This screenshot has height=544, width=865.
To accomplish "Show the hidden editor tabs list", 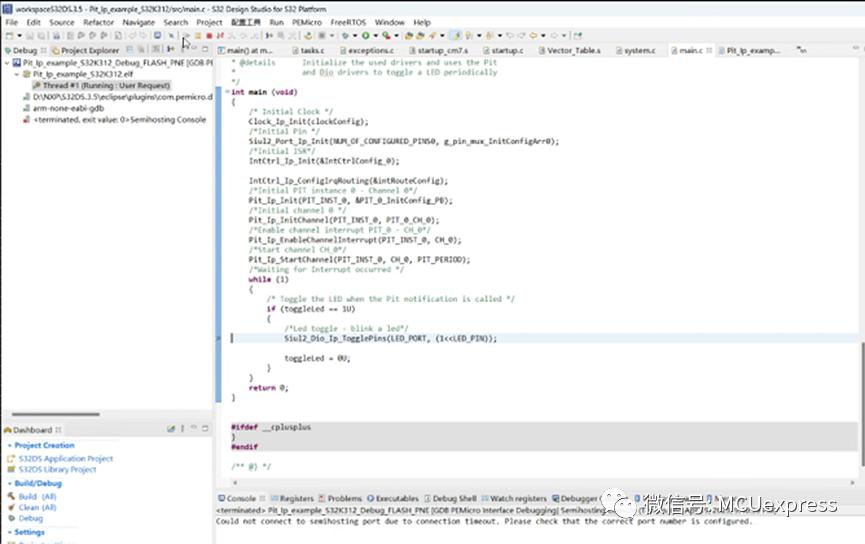I will tap(802, 50).
